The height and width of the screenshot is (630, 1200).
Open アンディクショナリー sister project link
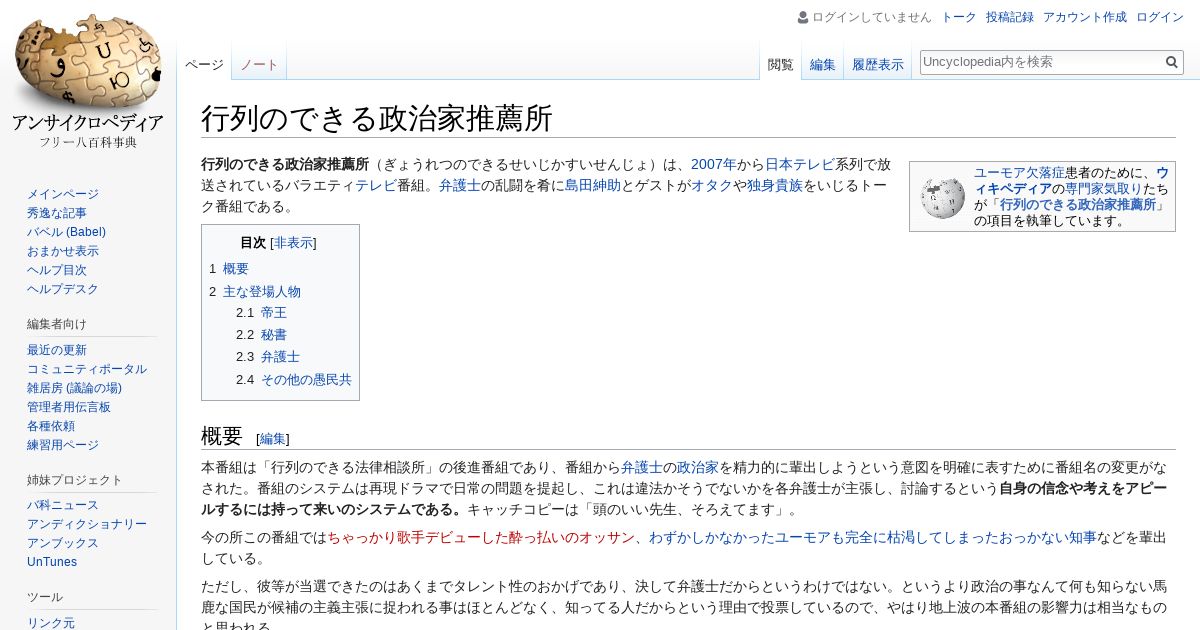point(87,524)
